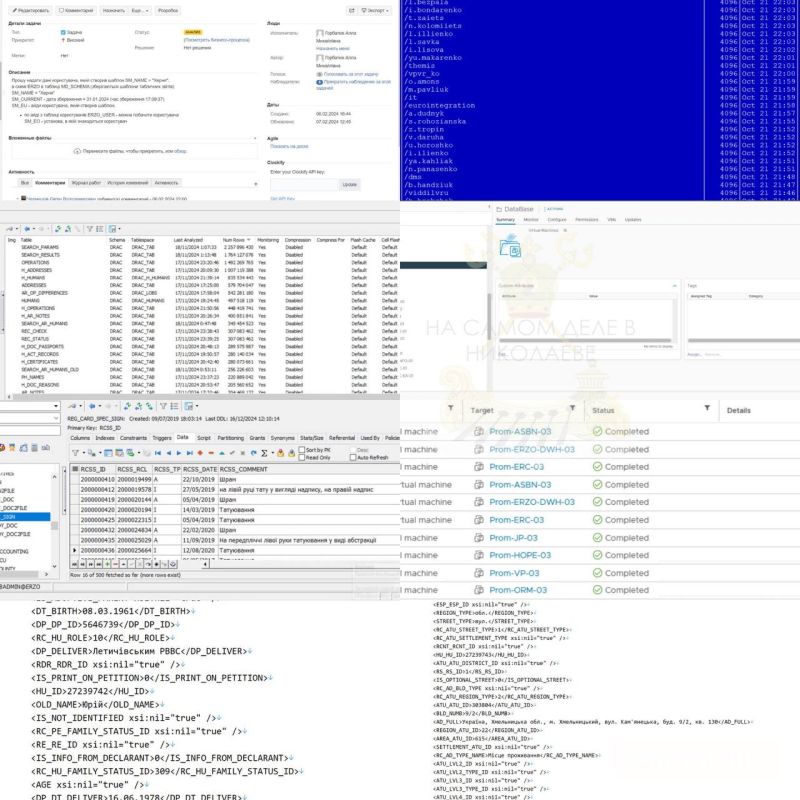
Task: Switch to the Constraints tab in table editor
Action: pyautogui.click(x=134, y=438)
